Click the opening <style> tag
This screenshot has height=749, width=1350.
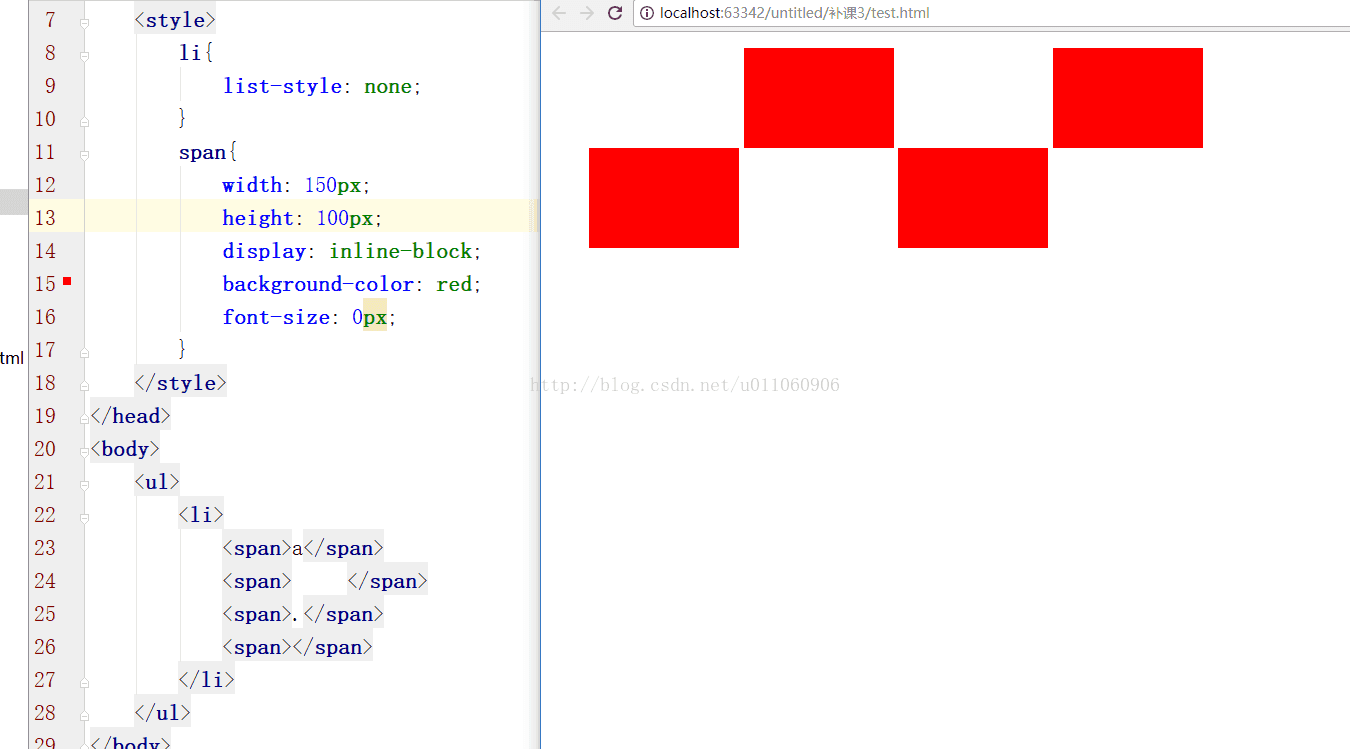pyautogui.click(x=175, y=20)
